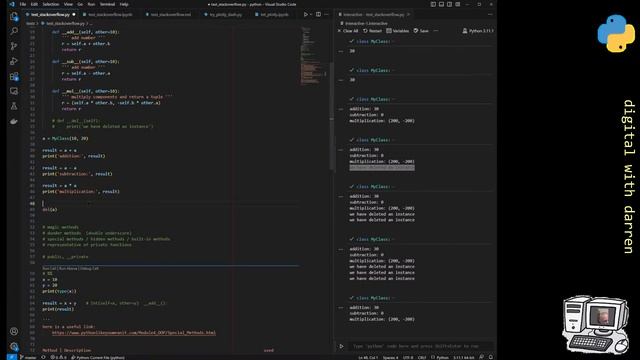Viewport: 640px width, 360px height.
Task: Select the Interactive window tab
Action: [373, 14]
